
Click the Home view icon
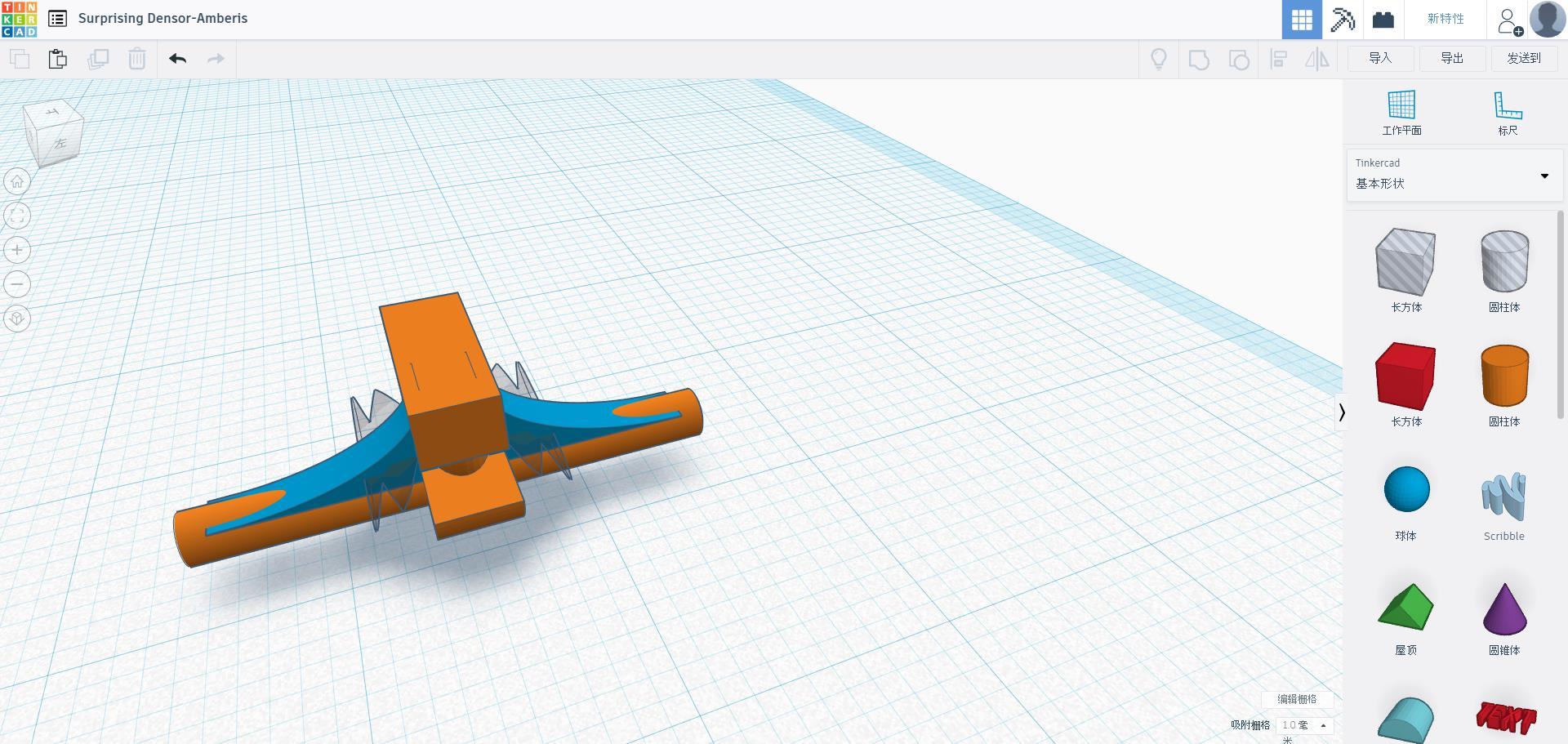(17, 181)
